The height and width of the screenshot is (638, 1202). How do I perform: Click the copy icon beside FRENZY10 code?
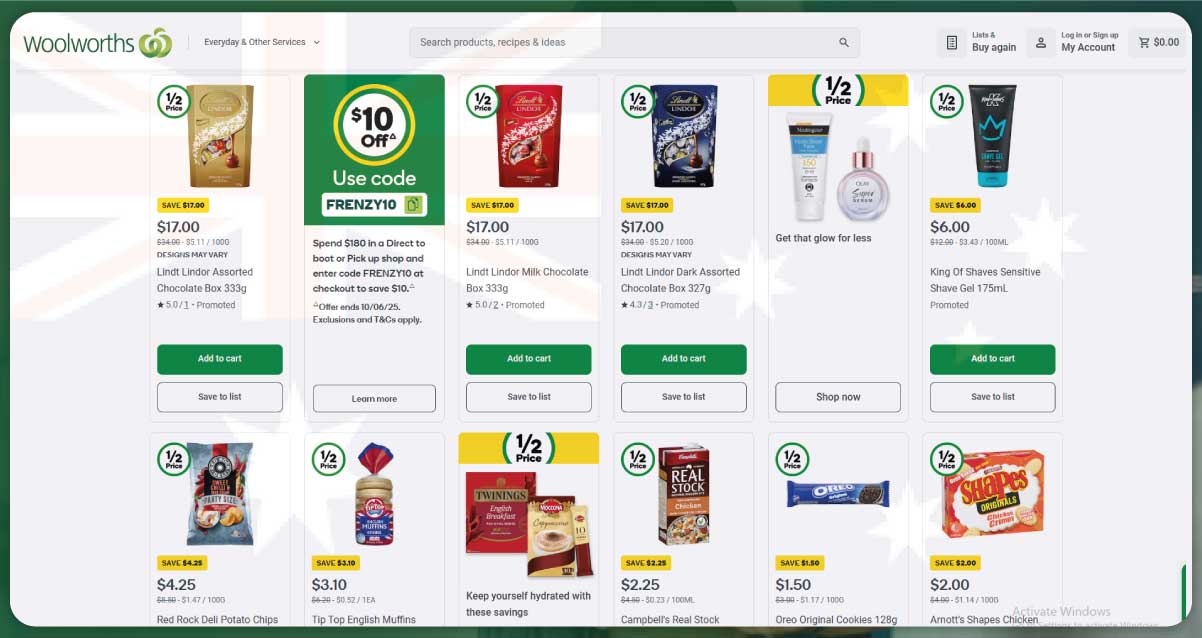(x=413, y=205)
